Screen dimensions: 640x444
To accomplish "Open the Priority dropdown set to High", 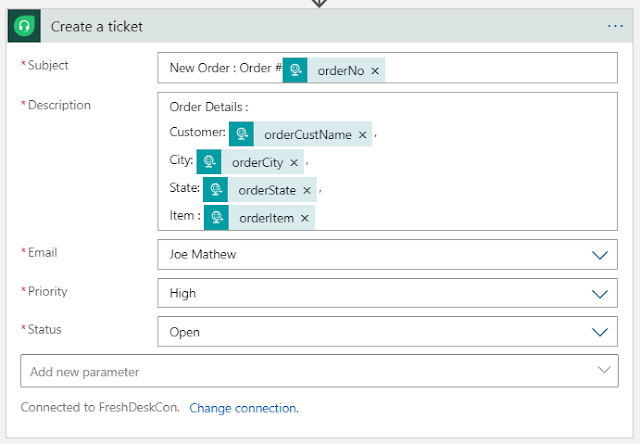I will click(x=600, y=294).
